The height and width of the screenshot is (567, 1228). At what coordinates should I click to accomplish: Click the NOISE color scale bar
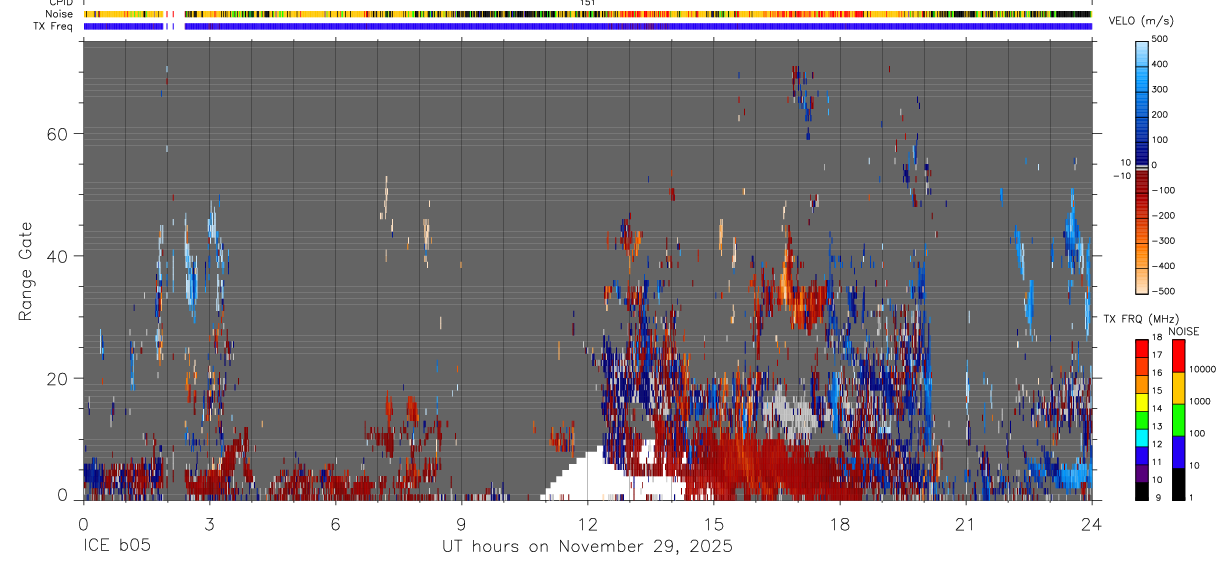point(1178,419)
